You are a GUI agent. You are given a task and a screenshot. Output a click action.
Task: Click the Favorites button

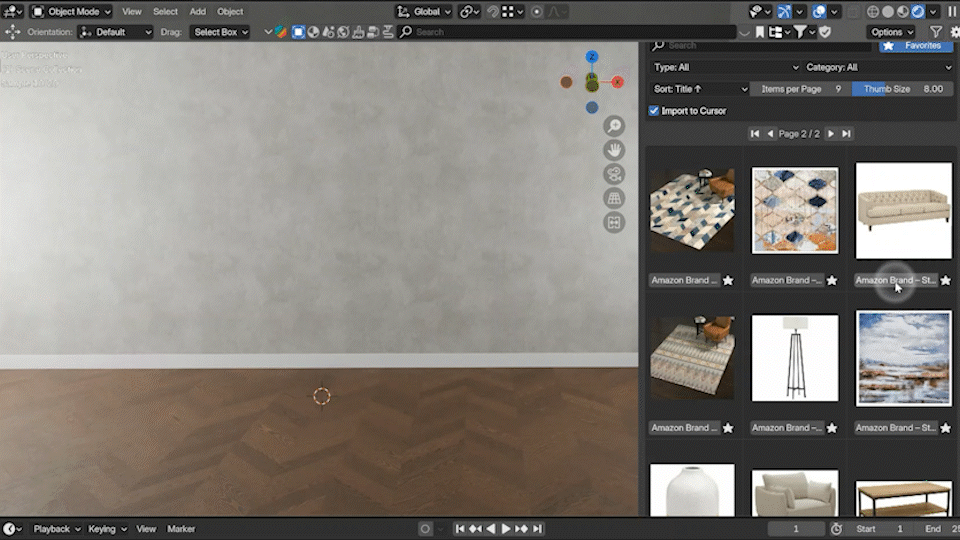915,46
